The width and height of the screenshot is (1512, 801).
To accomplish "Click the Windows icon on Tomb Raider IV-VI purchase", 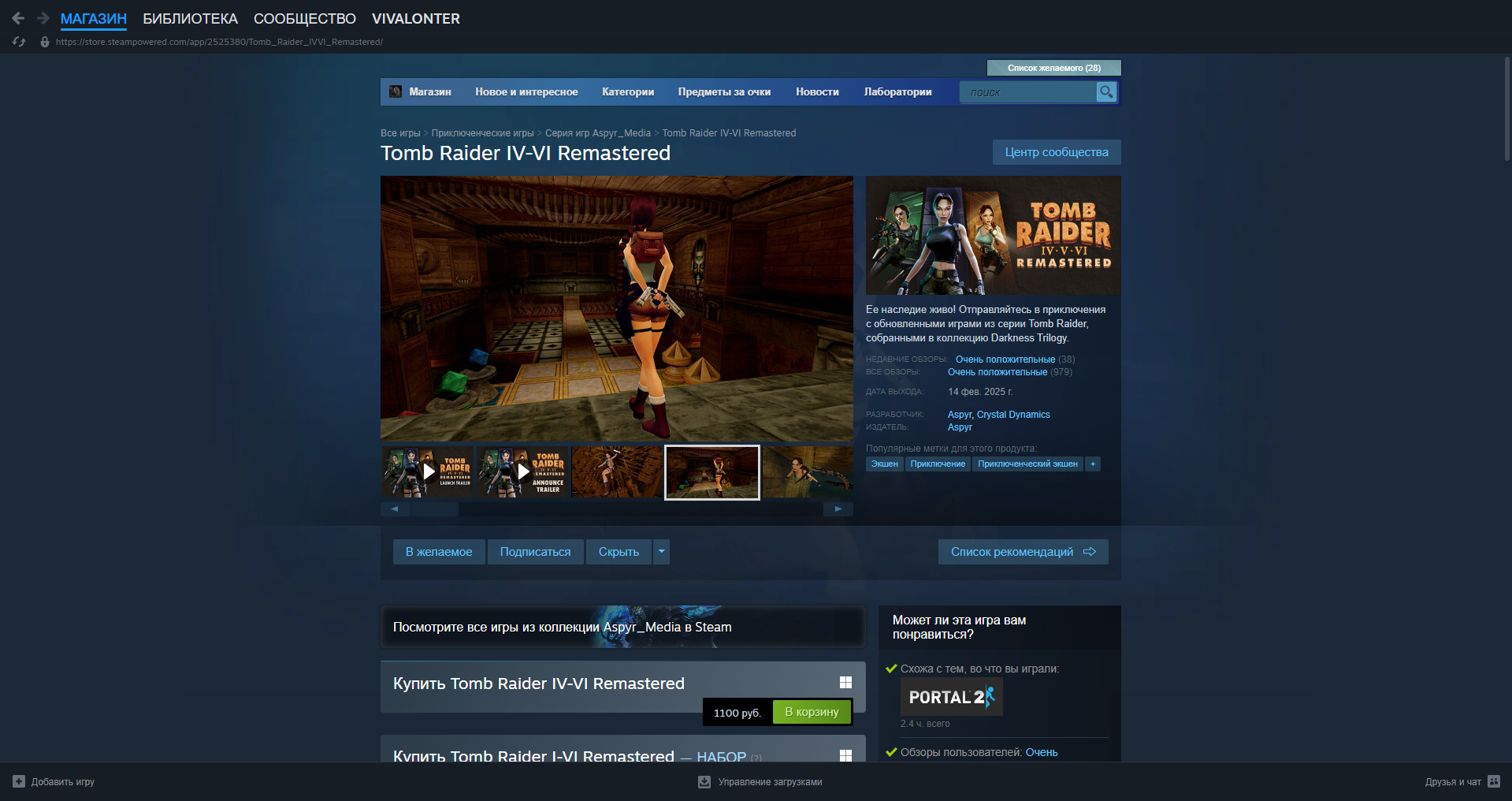I will point(845,683).
